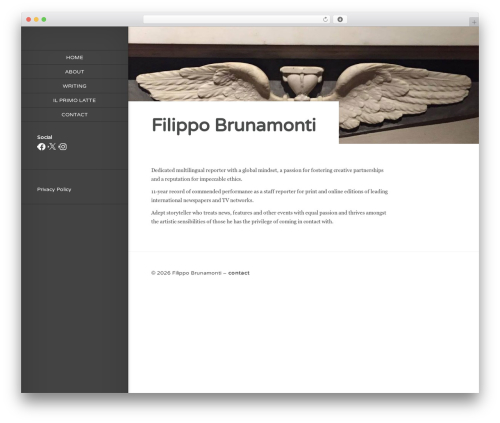This screenshot has width=500, height=423.
Task: Click the Social heading in the sidebar
Action: coord(44,137)
